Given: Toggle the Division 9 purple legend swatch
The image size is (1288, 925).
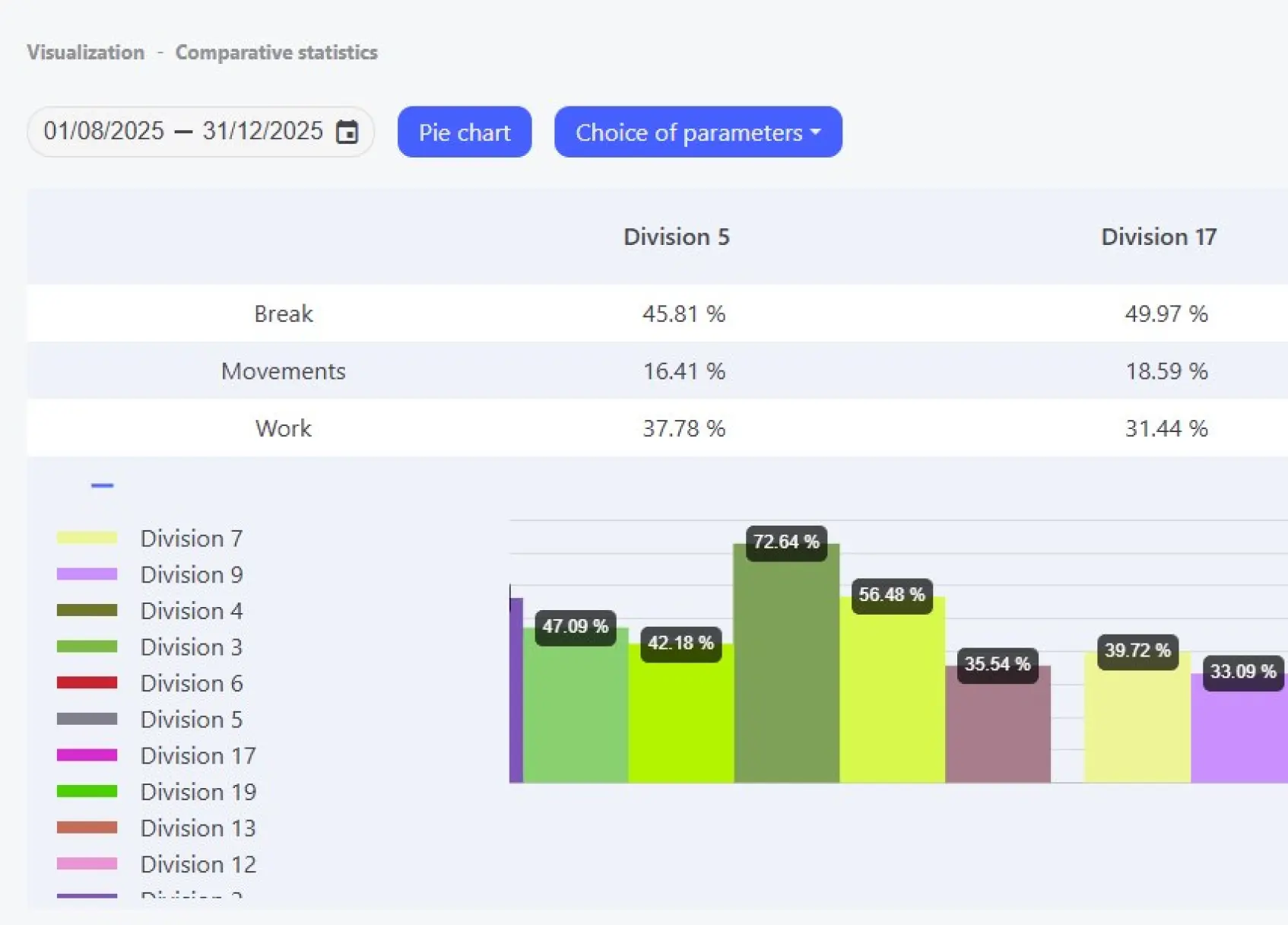Looking at the screenshot, I should coord(87,574).
